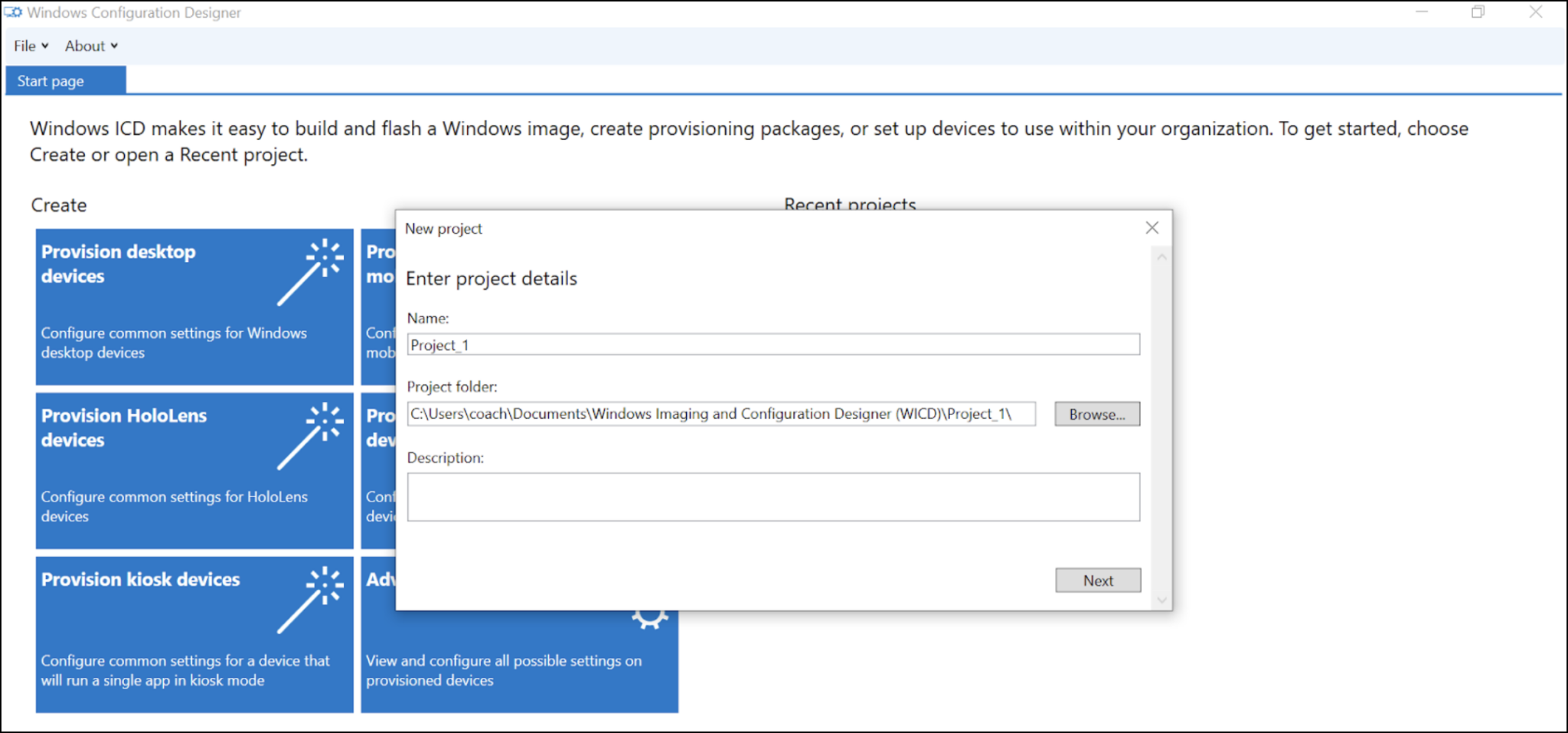1568x733 pixels.
Task: Click the gear icon on Advanced provisioning tile
Action: [x=650, y=619]
